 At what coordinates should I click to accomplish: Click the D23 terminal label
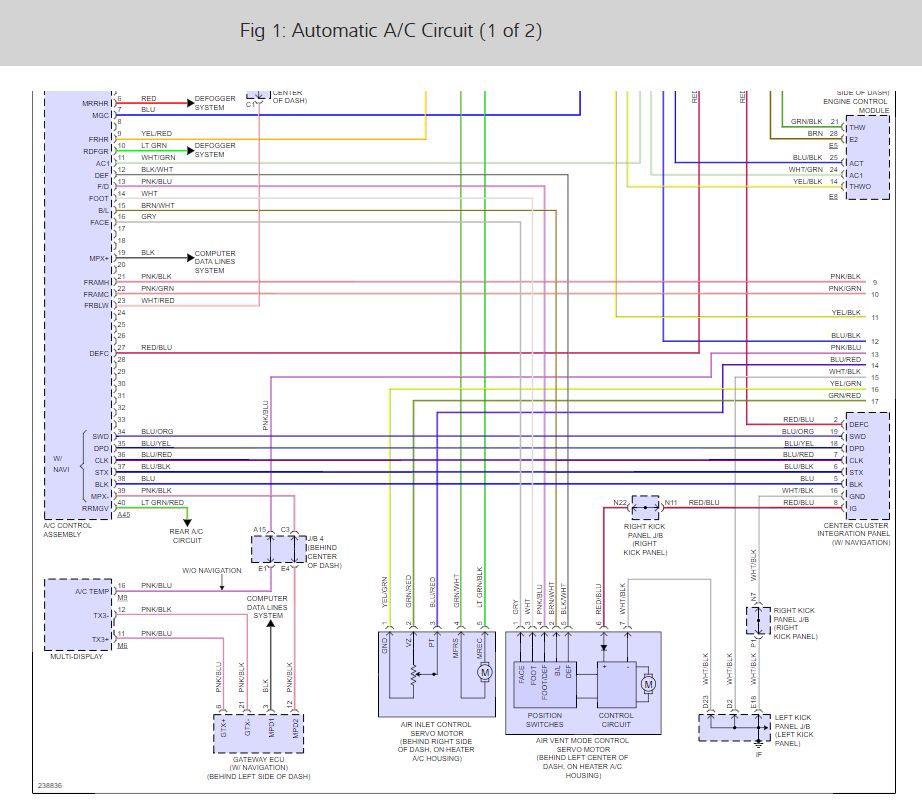(x=705, y=702)
